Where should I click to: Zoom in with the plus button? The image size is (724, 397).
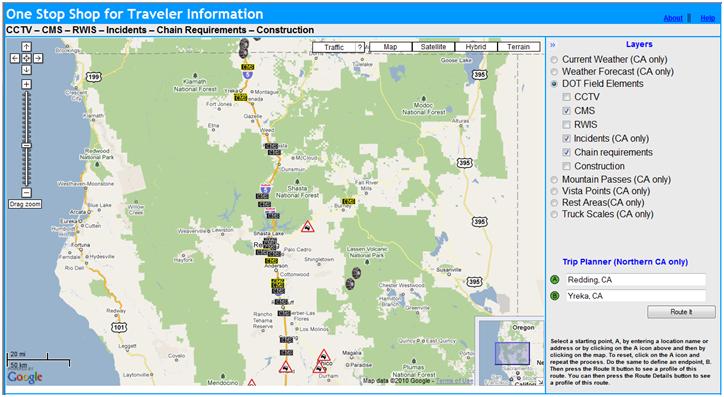click(26, 84)
